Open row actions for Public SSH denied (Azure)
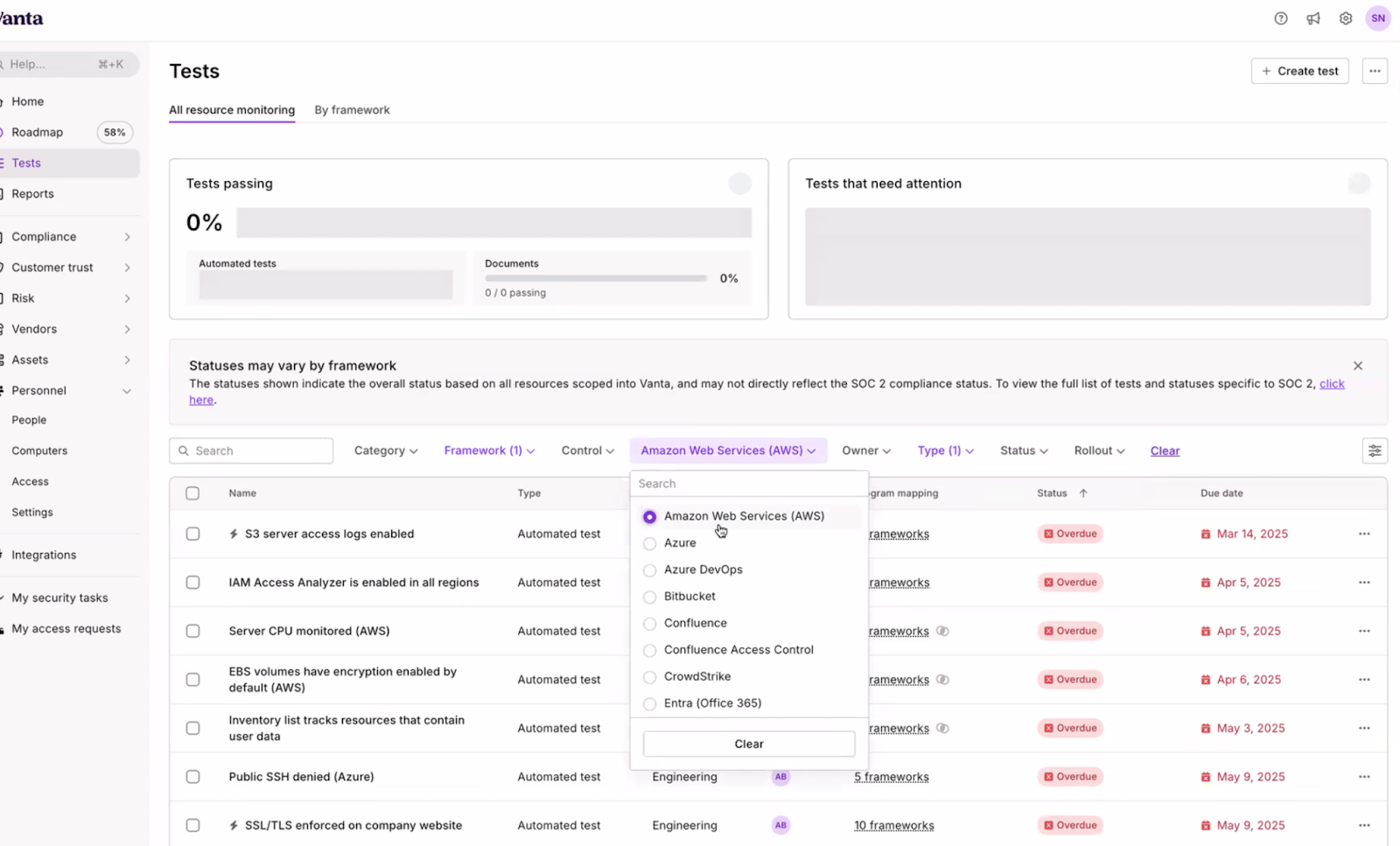This screenshot has width=1400, height=846. (1364, 777)
